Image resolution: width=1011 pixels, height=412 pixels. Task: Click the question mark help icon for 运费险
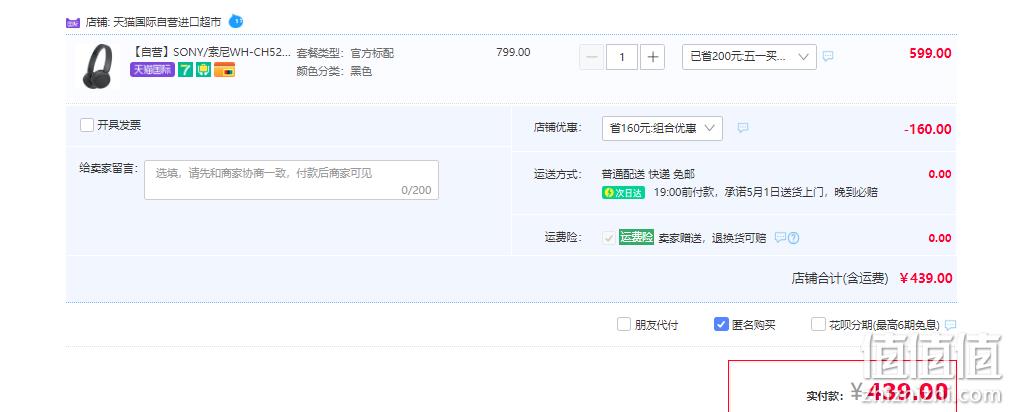point(794,238)
